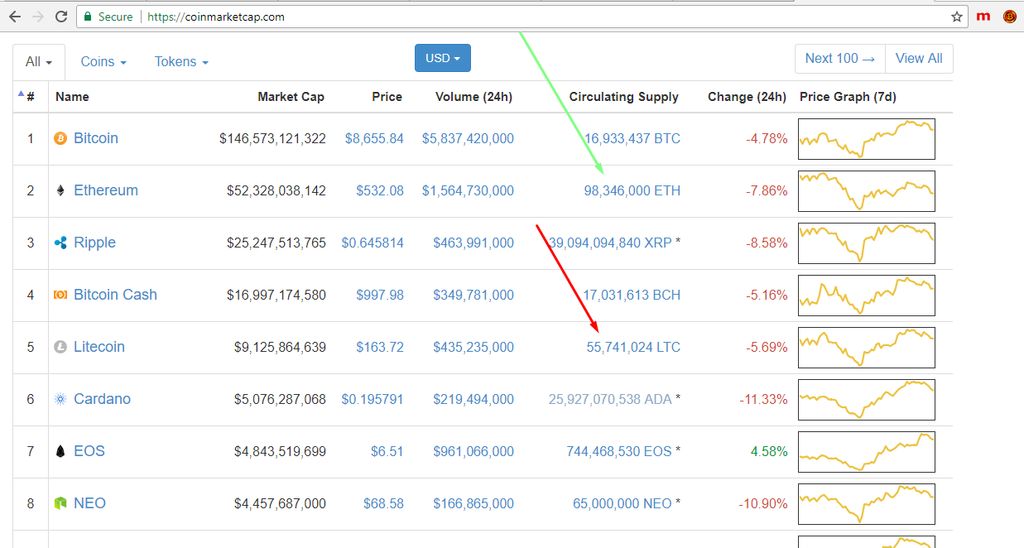Click the Ripple logo icon

(x=60, y=243)
